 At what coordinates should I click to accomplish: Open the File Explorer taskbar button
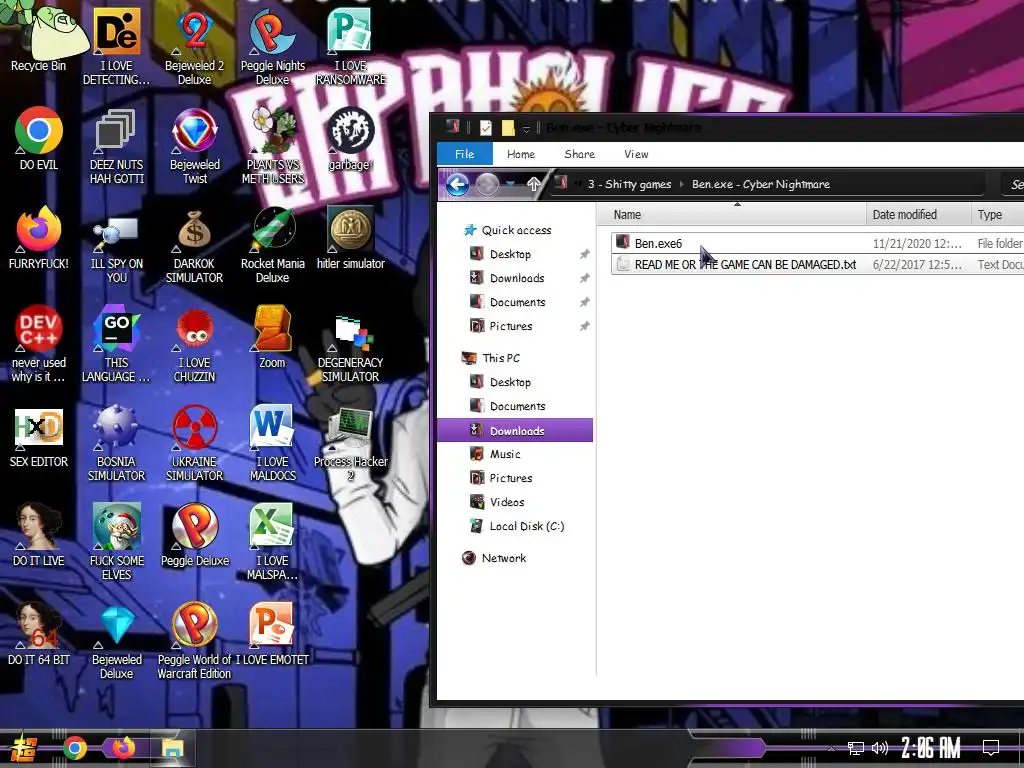tap(172, 748)
